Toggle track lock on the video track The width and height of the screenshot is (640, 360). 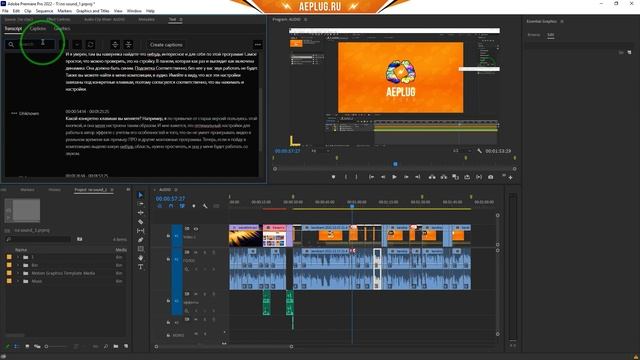pyautogui.click(x=168, y=236)
